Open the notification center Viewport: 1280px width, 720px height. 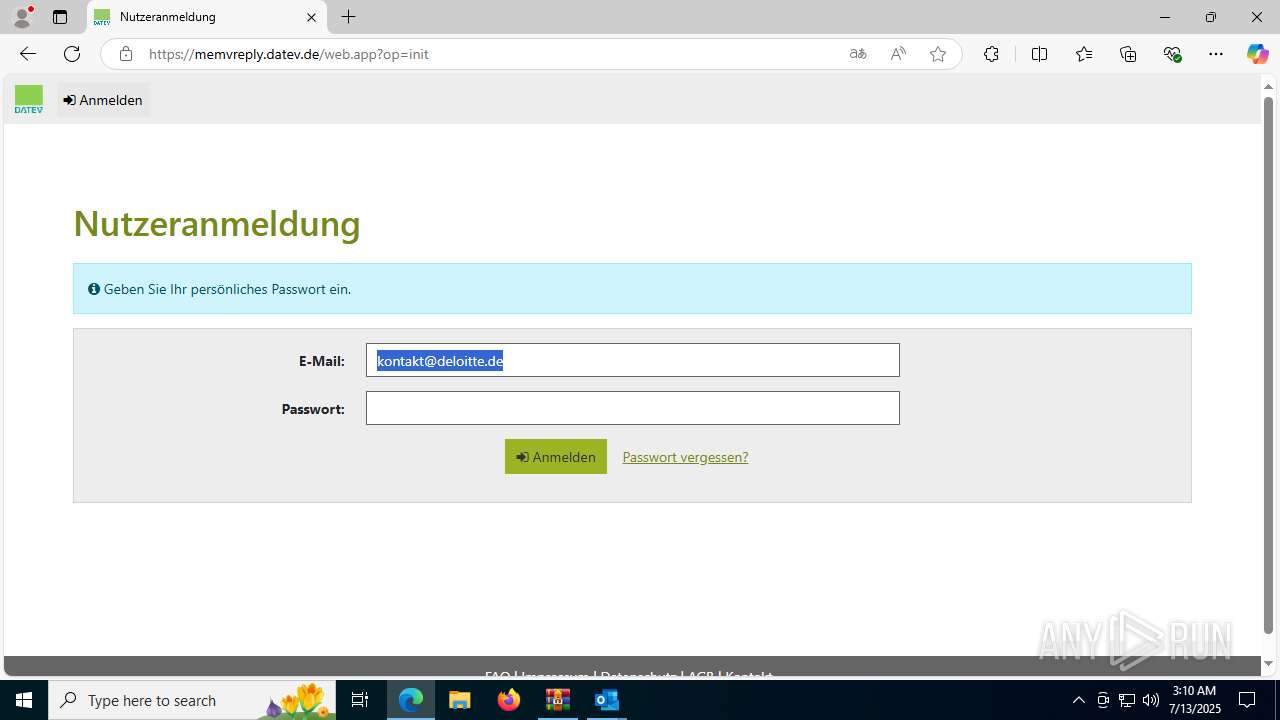pyautogui.click(x=1247, y=700)
